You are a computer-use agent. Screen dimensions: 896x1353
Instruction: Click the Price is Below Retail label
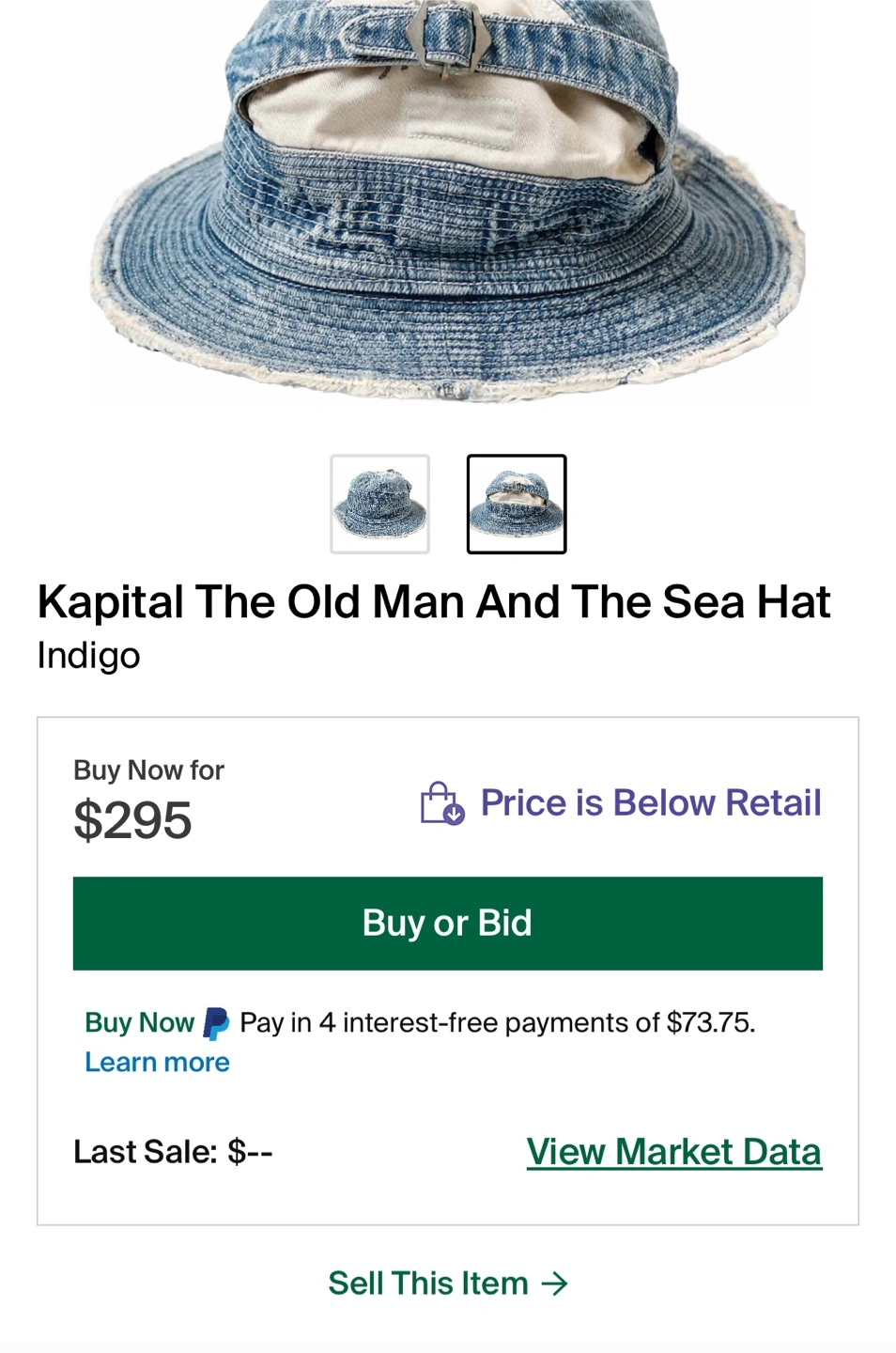[x=650, y=803]
